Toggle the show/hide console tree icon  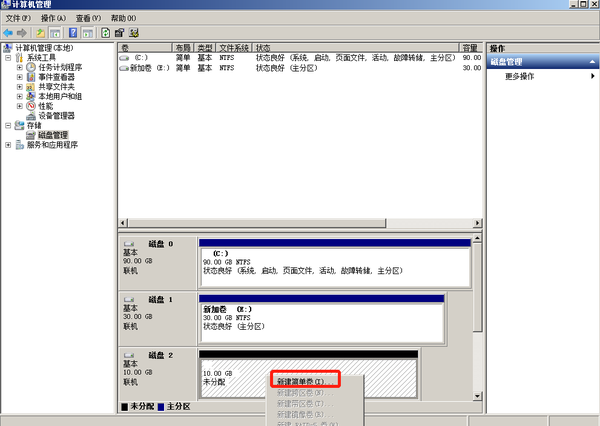pyautogui.click(x=55, y=33)
